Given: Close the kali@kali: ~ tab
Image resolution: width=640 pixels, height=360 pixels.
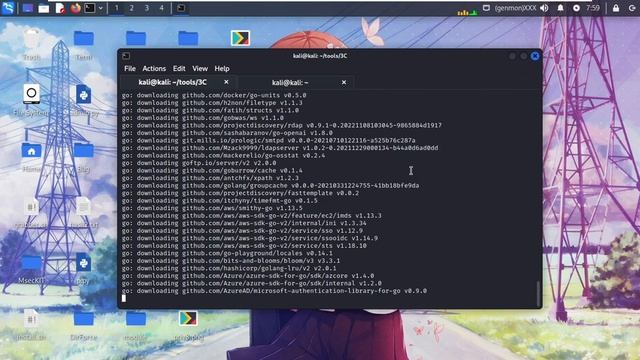Looking at the screenshot, I should (x=344, y=82).
